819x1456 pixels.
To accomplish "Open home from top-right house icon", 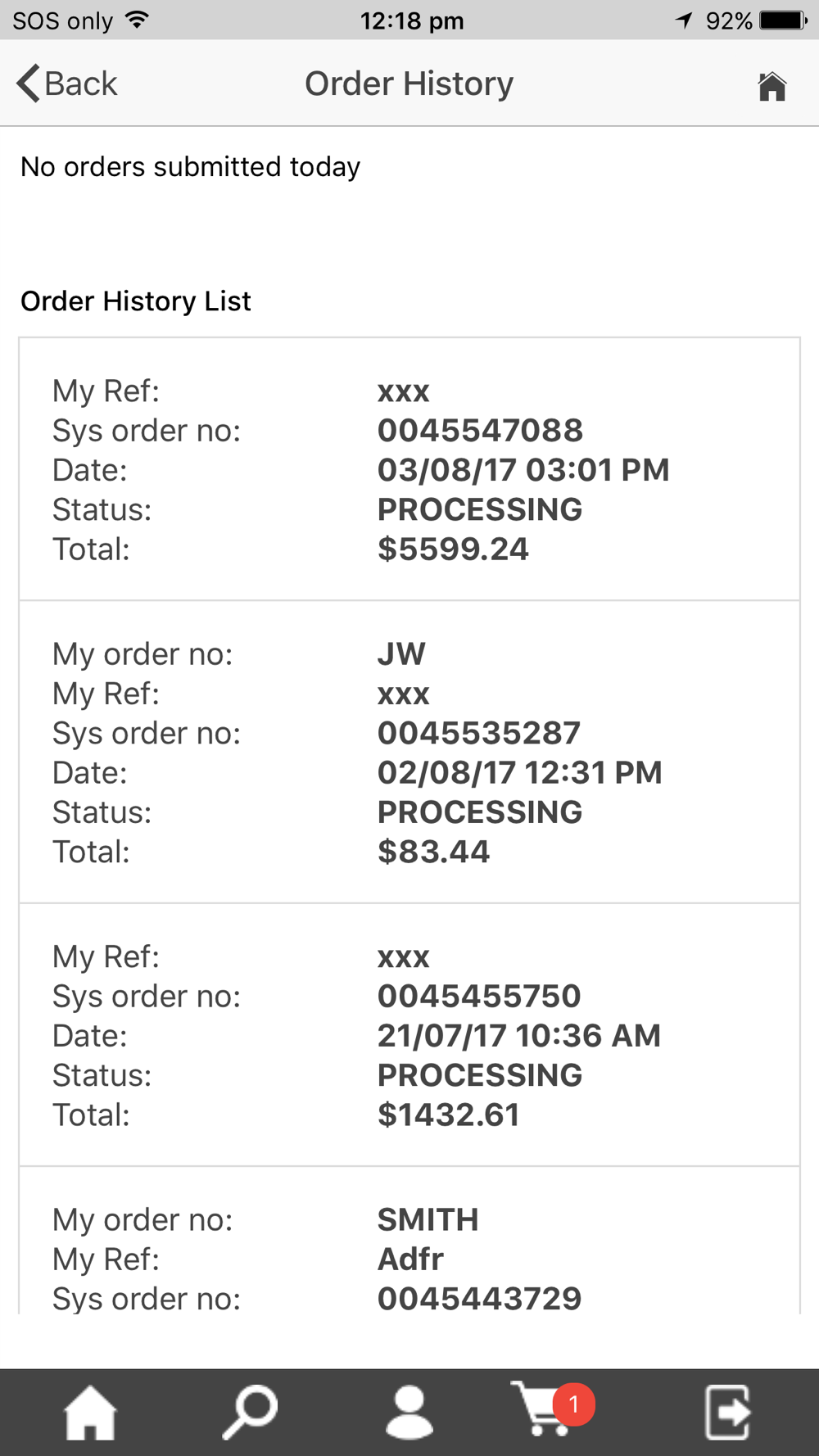I will [771, 85].
